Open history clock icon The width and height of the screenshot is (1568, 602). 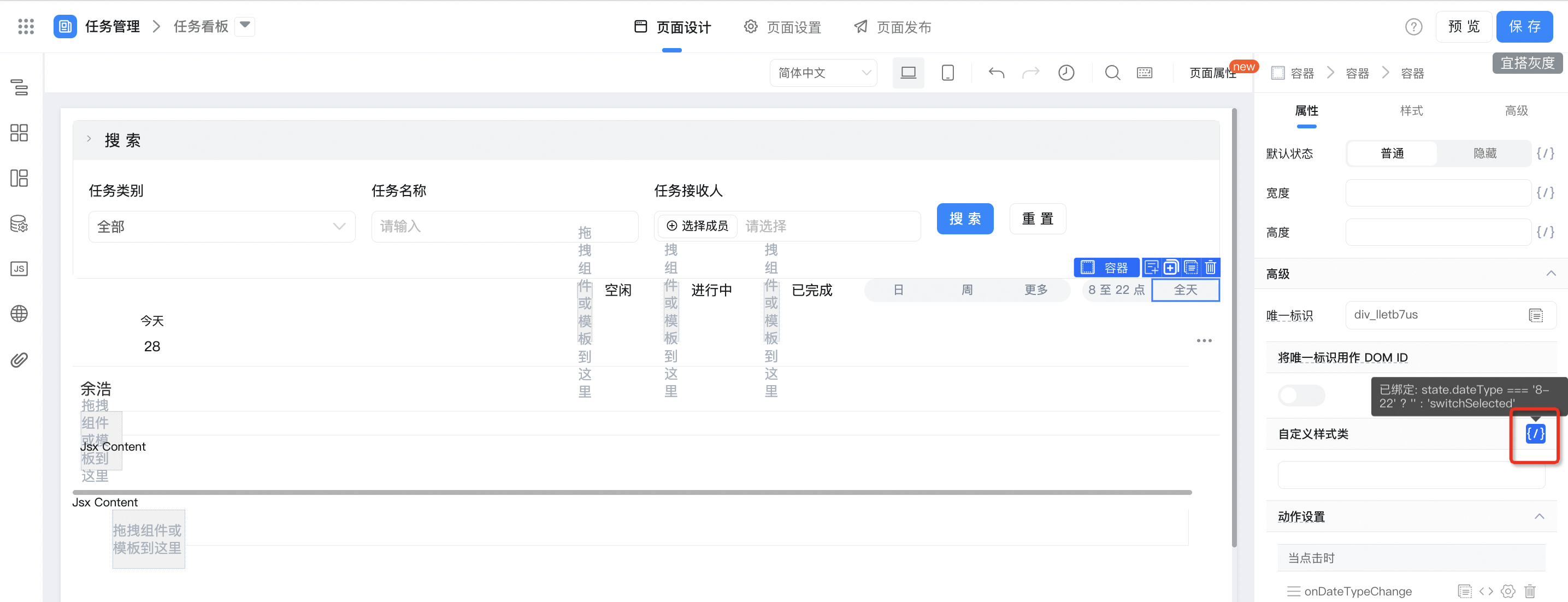coord(1066,73)
